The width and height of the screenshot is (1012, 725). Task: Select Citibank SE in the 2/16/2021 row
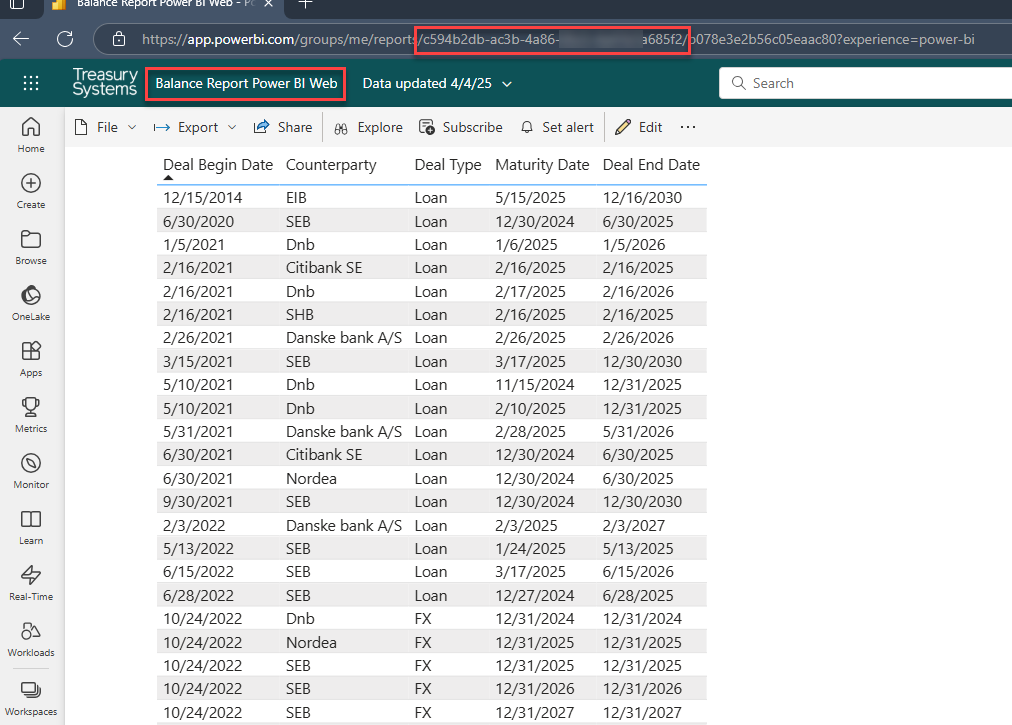[324, 267]
